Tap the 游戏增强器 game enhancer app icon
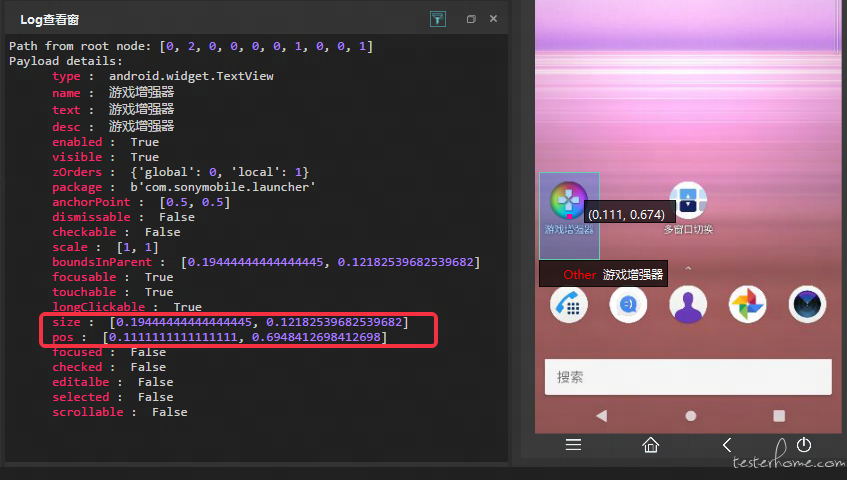This screenshot has width=847, height=480. pyautogui.click(x=568, y=200)
